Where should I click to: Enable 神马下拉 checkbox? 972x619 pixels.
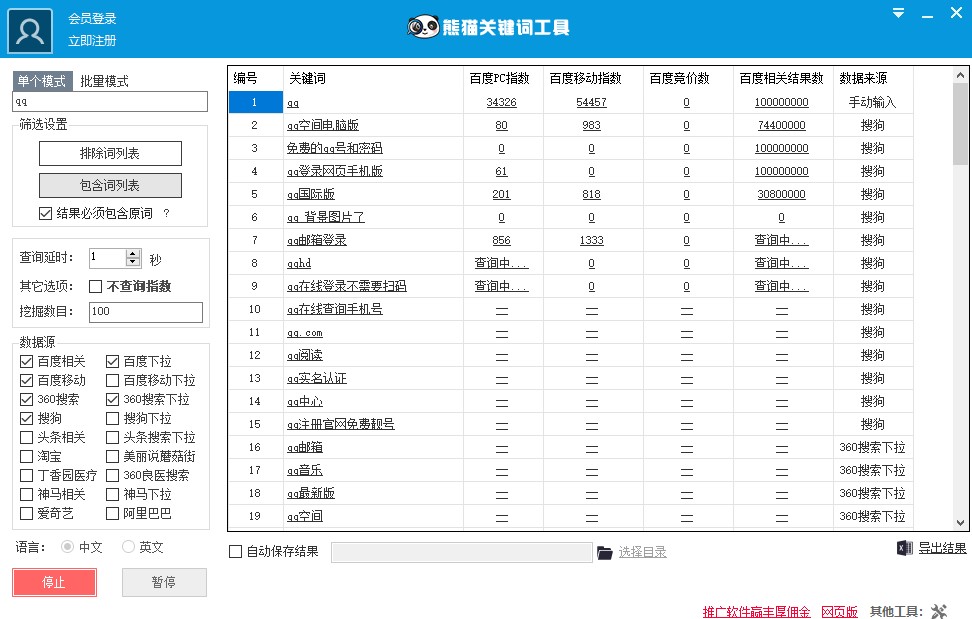coord(112,494)
